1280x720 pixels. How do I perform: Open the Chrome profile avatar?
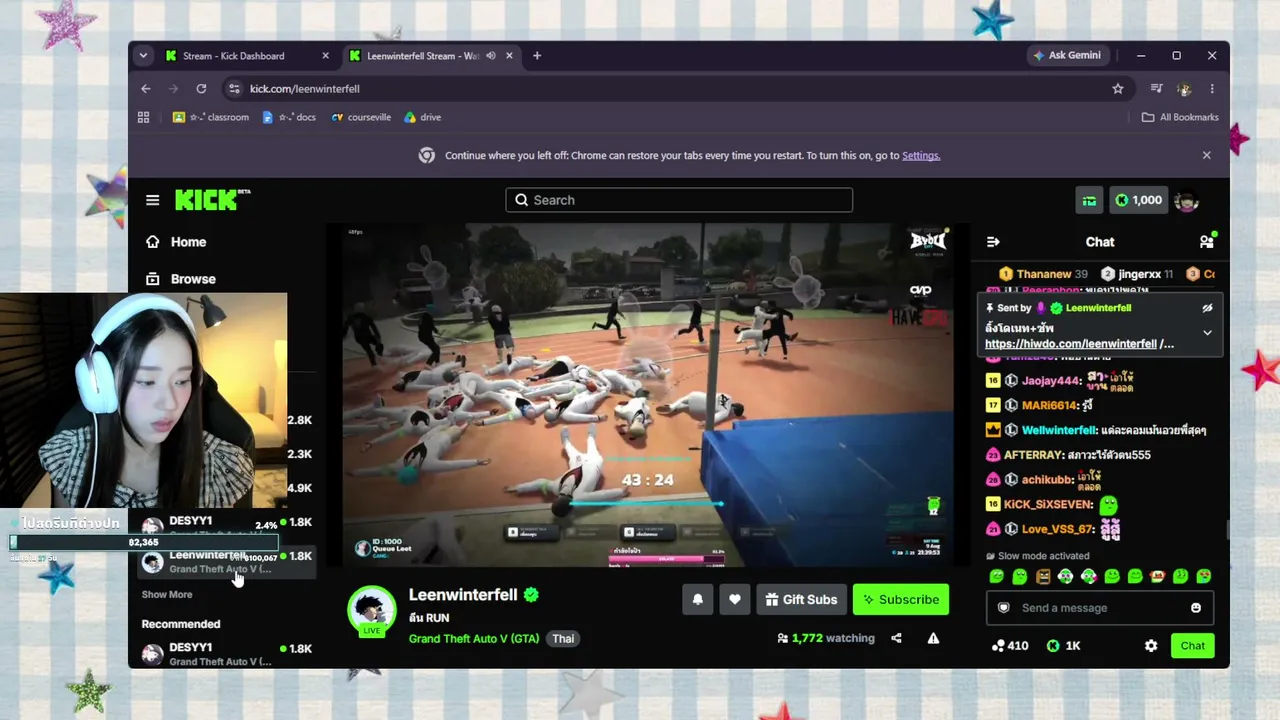click(x=1184, y=89)
